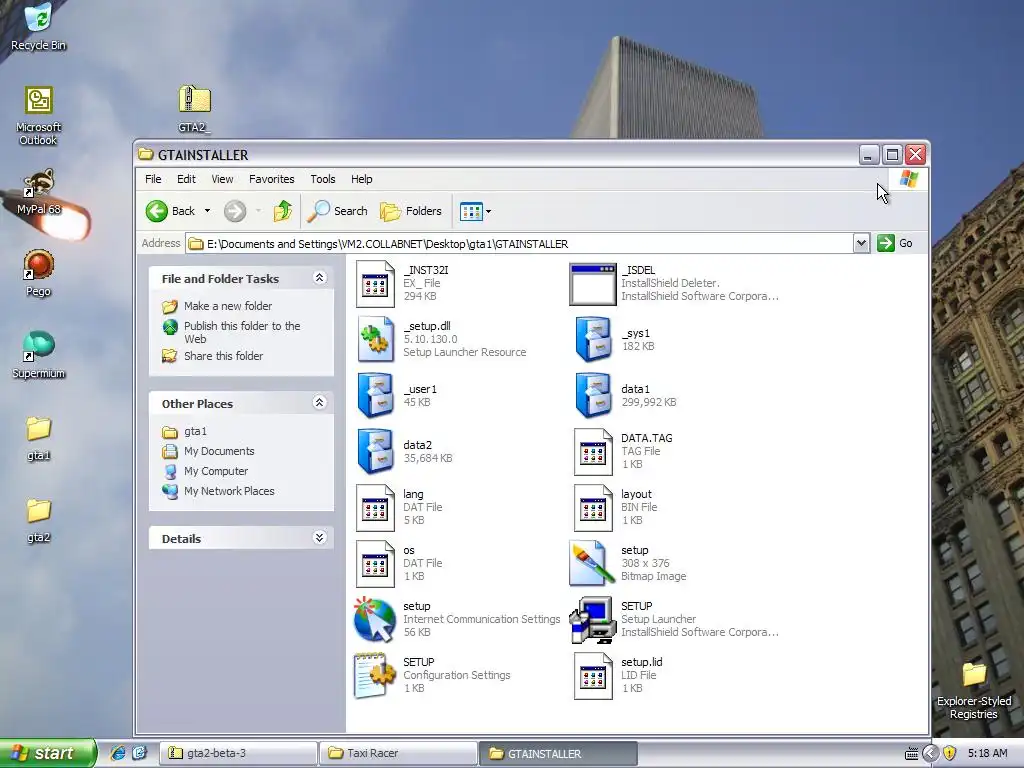Image resolution: width=1024 pixels, height=768 pixels.
Task: Open the Help menu
Action: 362,179
